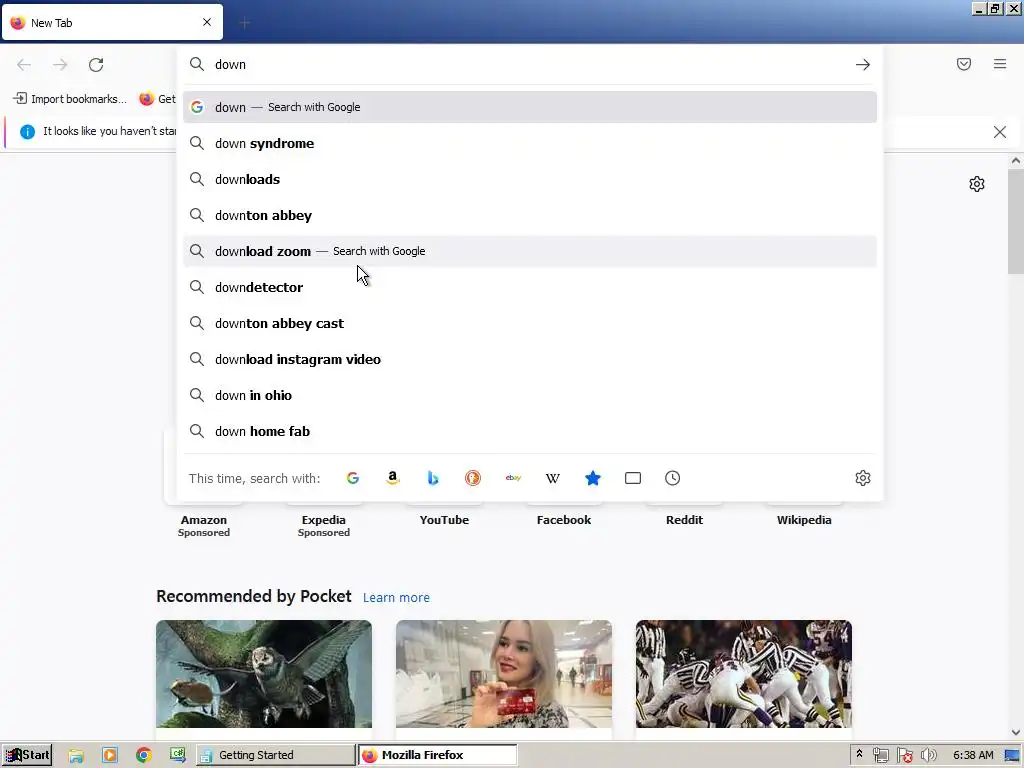This screenshot has width=1024, height=768.
Task: Choose "down — Search with Google" top result
Action: (530, 107)
